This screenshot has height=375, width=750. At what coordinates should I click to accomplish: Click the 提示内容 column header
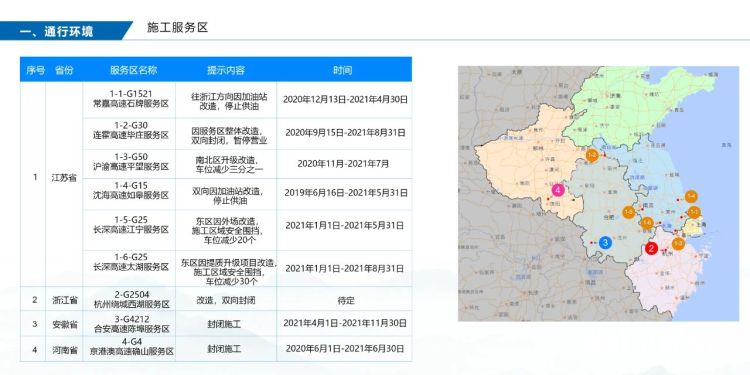pos(226,70)
